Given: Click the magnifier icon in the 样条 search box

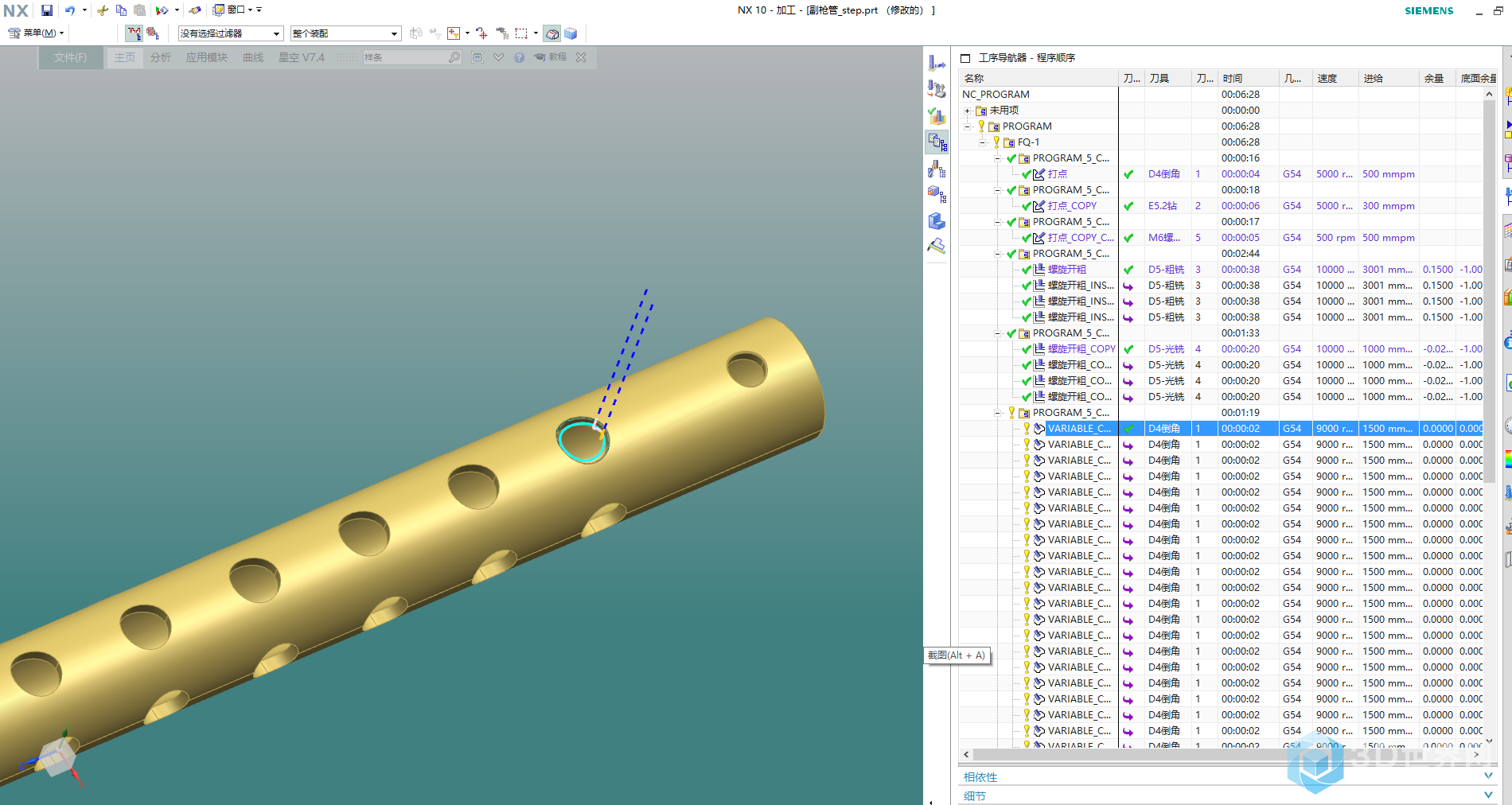Looking at the screenshot, I should click(x=454, y=57).
